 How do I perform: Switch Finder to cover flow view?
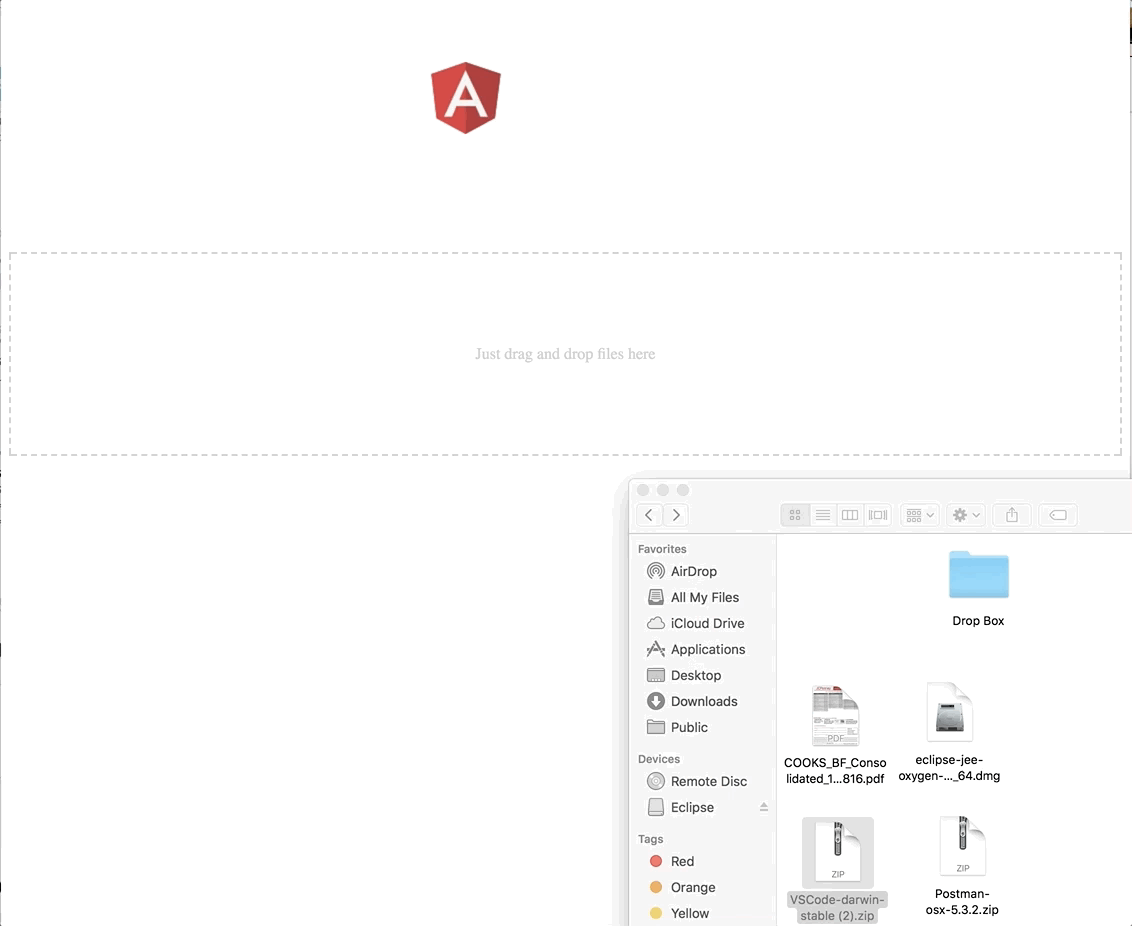tap(878, 515)
